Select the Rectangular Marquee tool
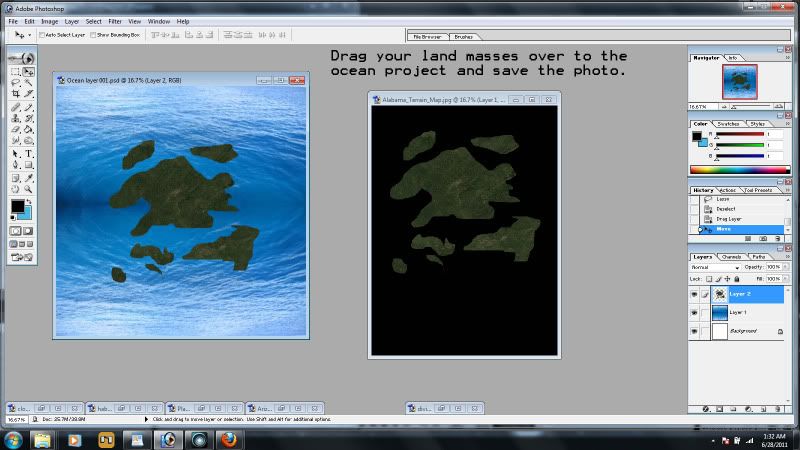 (x=15, y=72)
